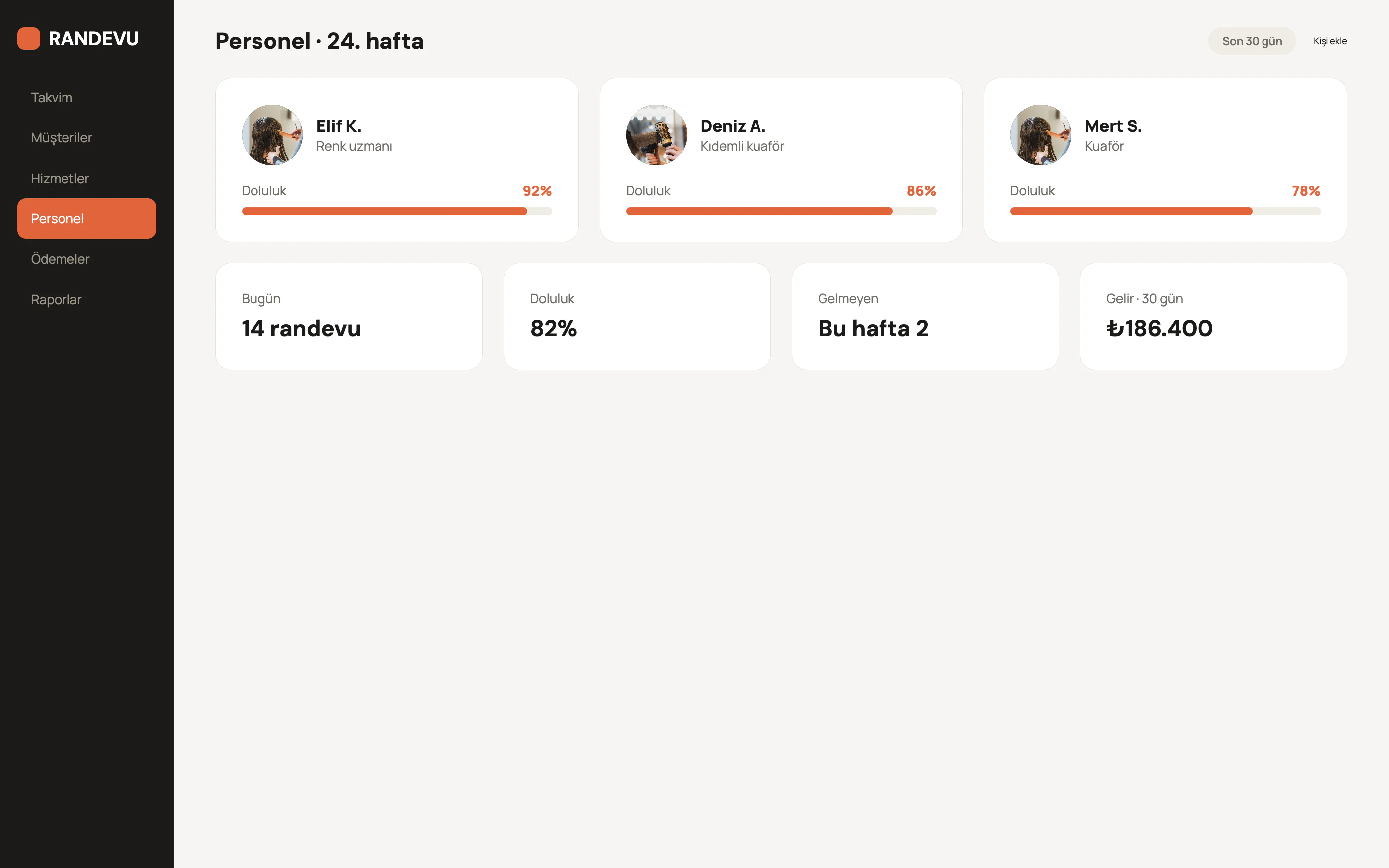This screenshot has height=868, width=1389.
Task: Open the Bugün 14 randevu card
Action: tap(349, 316)
